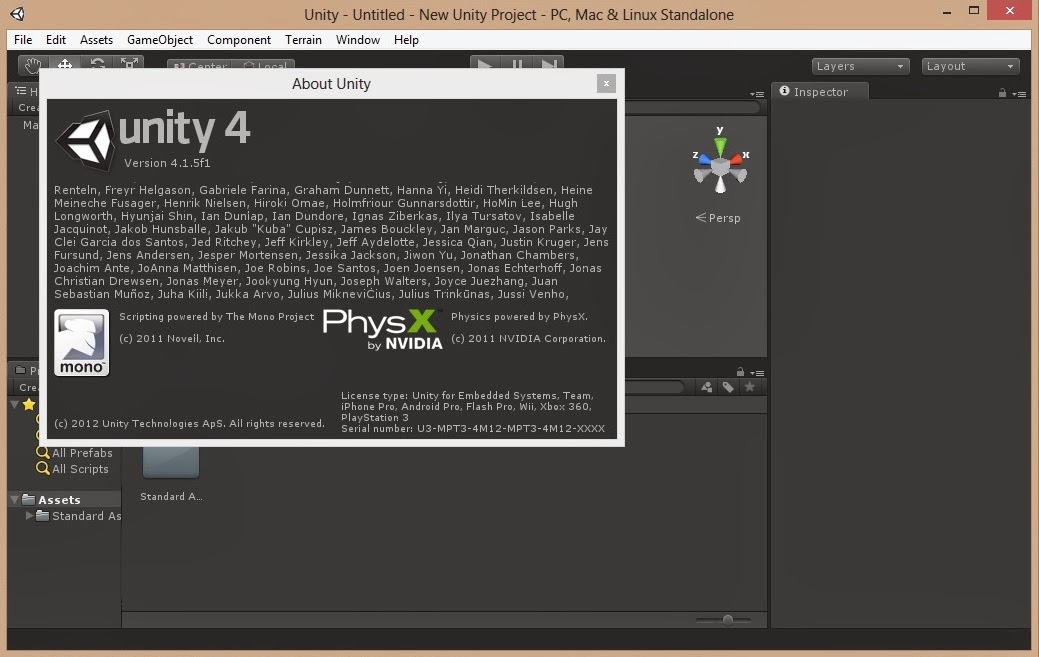Viewport: 1039px width, 657px height.
Task: Open the Assets menu
Action: click(x=96, y=40)
